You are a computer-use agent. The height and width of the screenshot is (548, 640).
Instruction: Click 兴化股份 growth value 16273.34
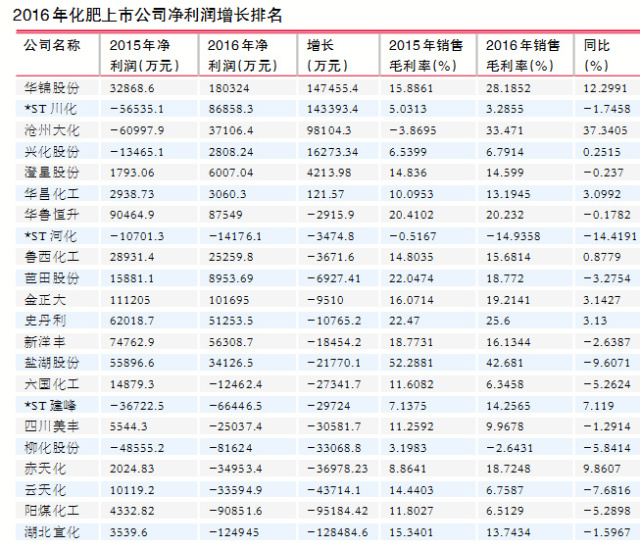coord(333,152)
